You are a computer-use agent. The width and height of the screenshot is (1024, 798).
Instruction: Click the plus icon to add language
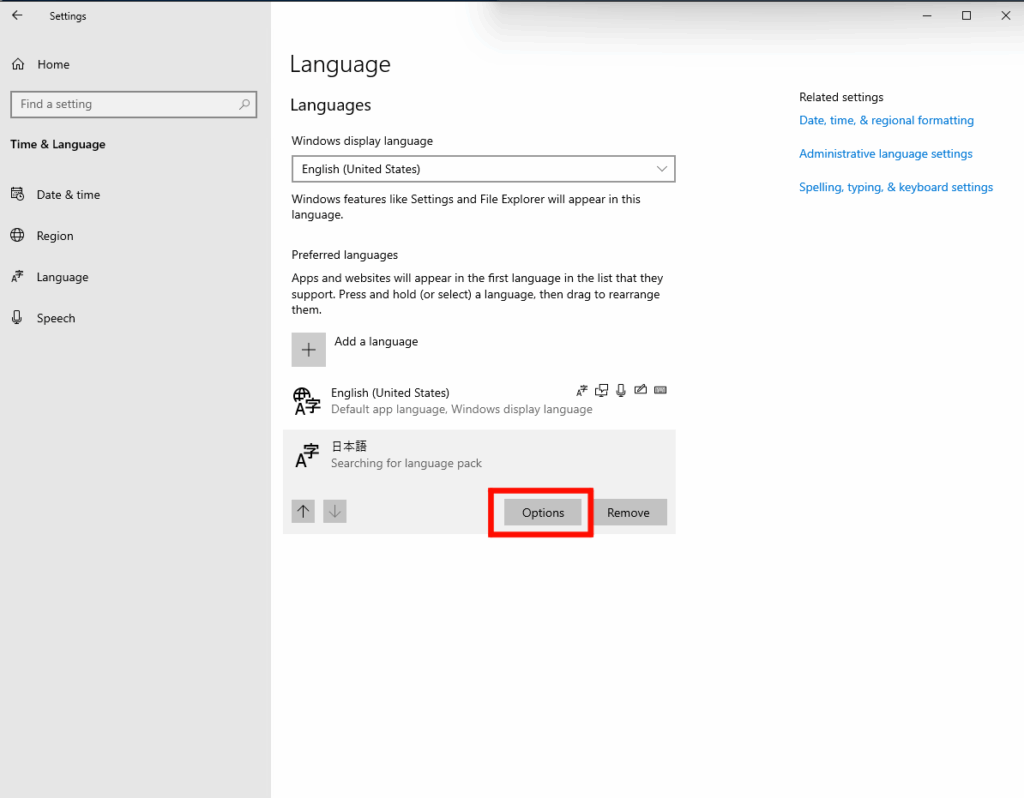(308, 349)
